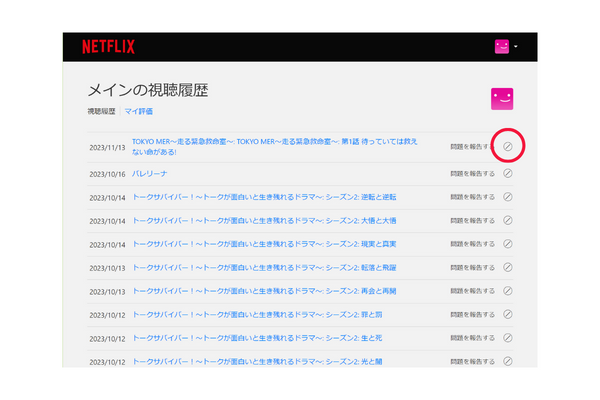Click the hide icon for 大悟と大悟 episode

tap(507, 220)
